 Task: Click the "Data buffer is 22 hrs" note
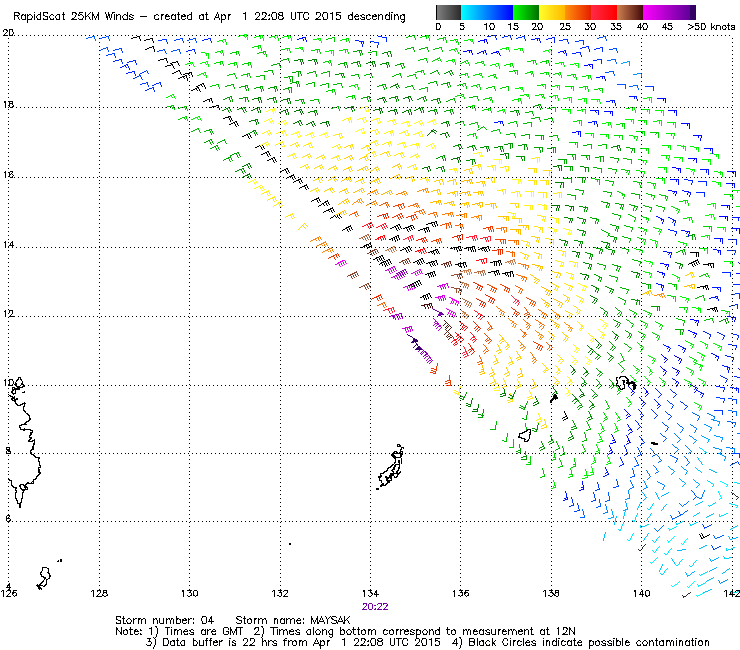point(222,642)
